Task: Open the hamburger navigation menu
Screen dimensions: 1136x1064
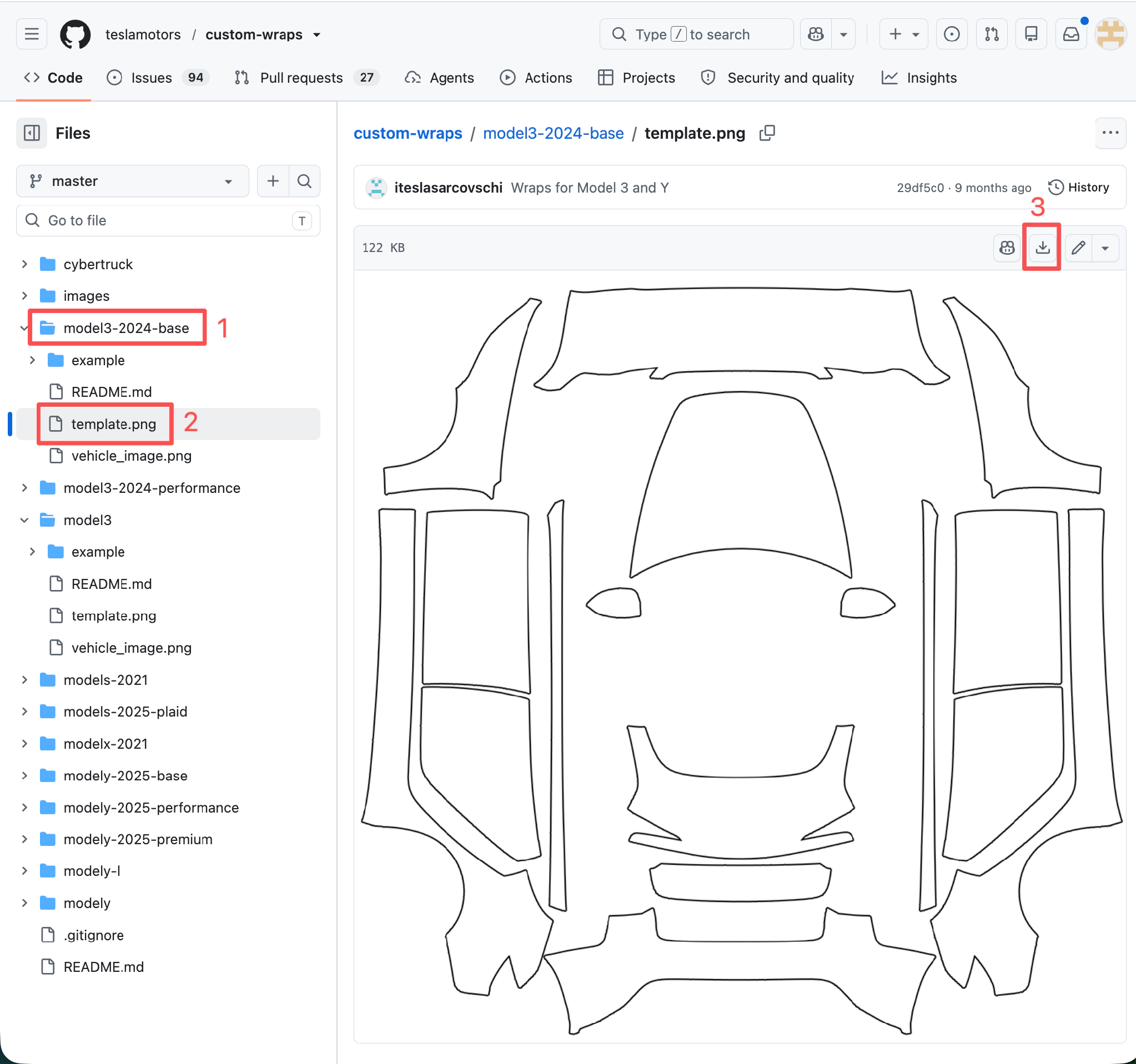Action: [x=32, y=34]
